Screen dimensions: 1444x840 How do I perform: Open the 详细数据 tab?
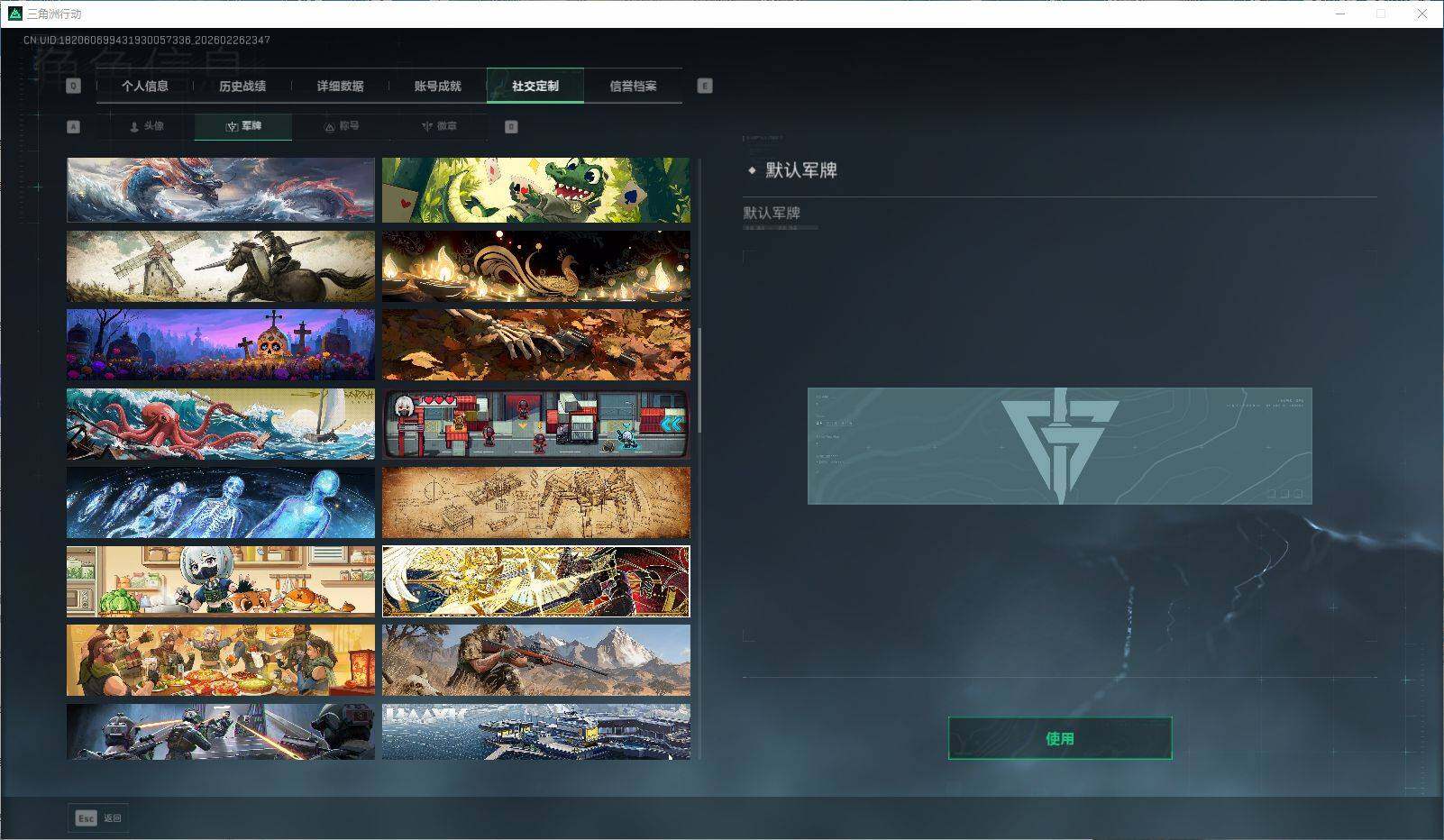point(340,86)
